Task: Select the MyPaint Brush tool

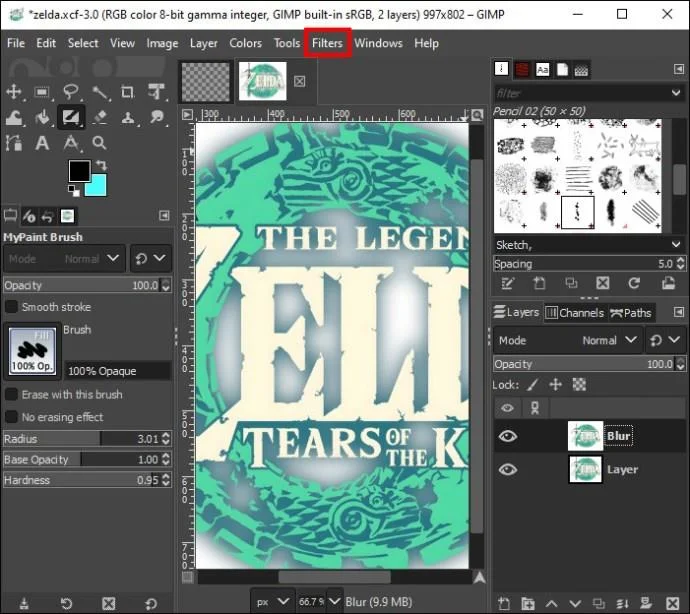Action: [71, 117]
